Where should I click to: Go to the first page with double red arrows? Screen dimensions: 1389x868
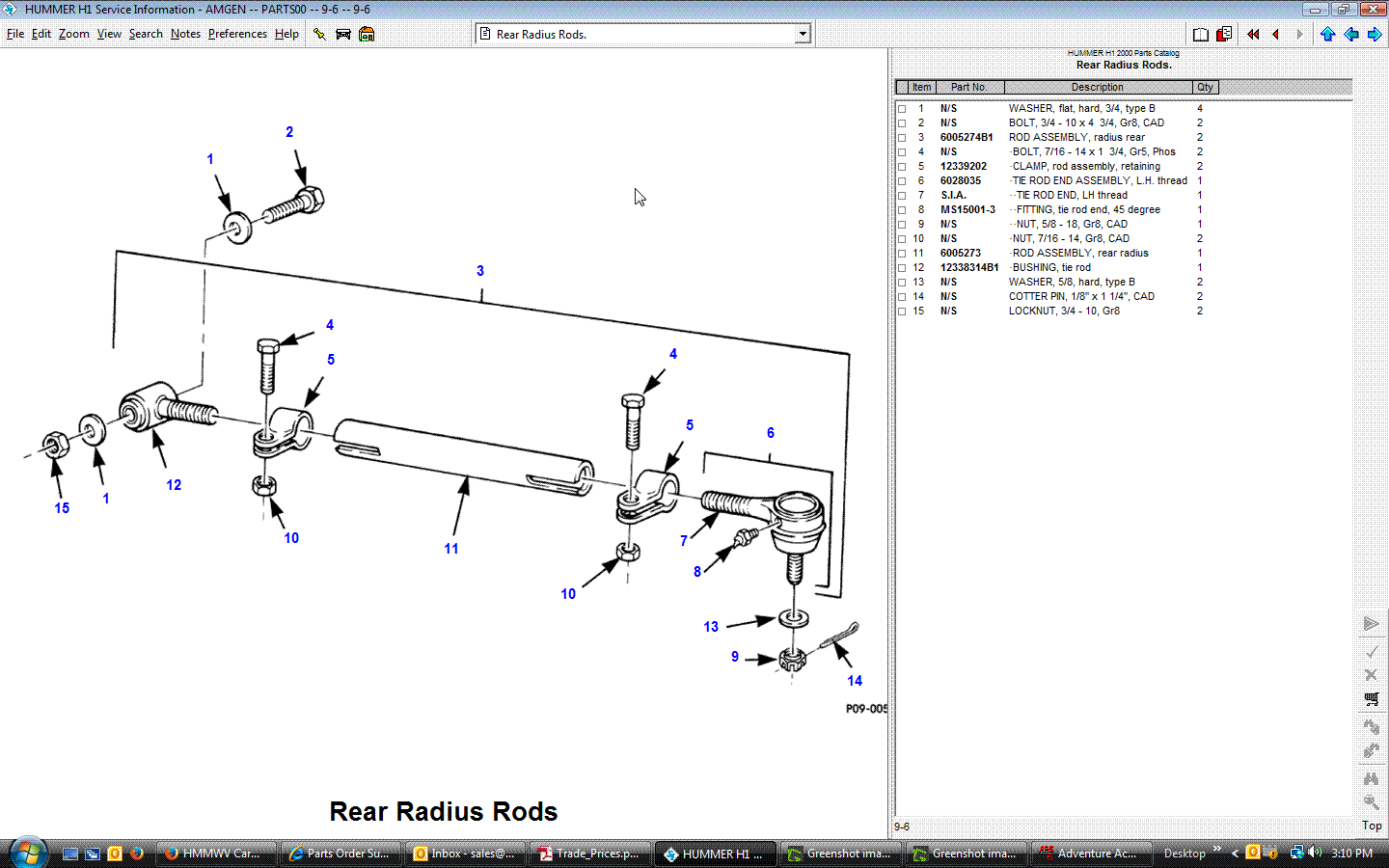(x=1253, y=34)
